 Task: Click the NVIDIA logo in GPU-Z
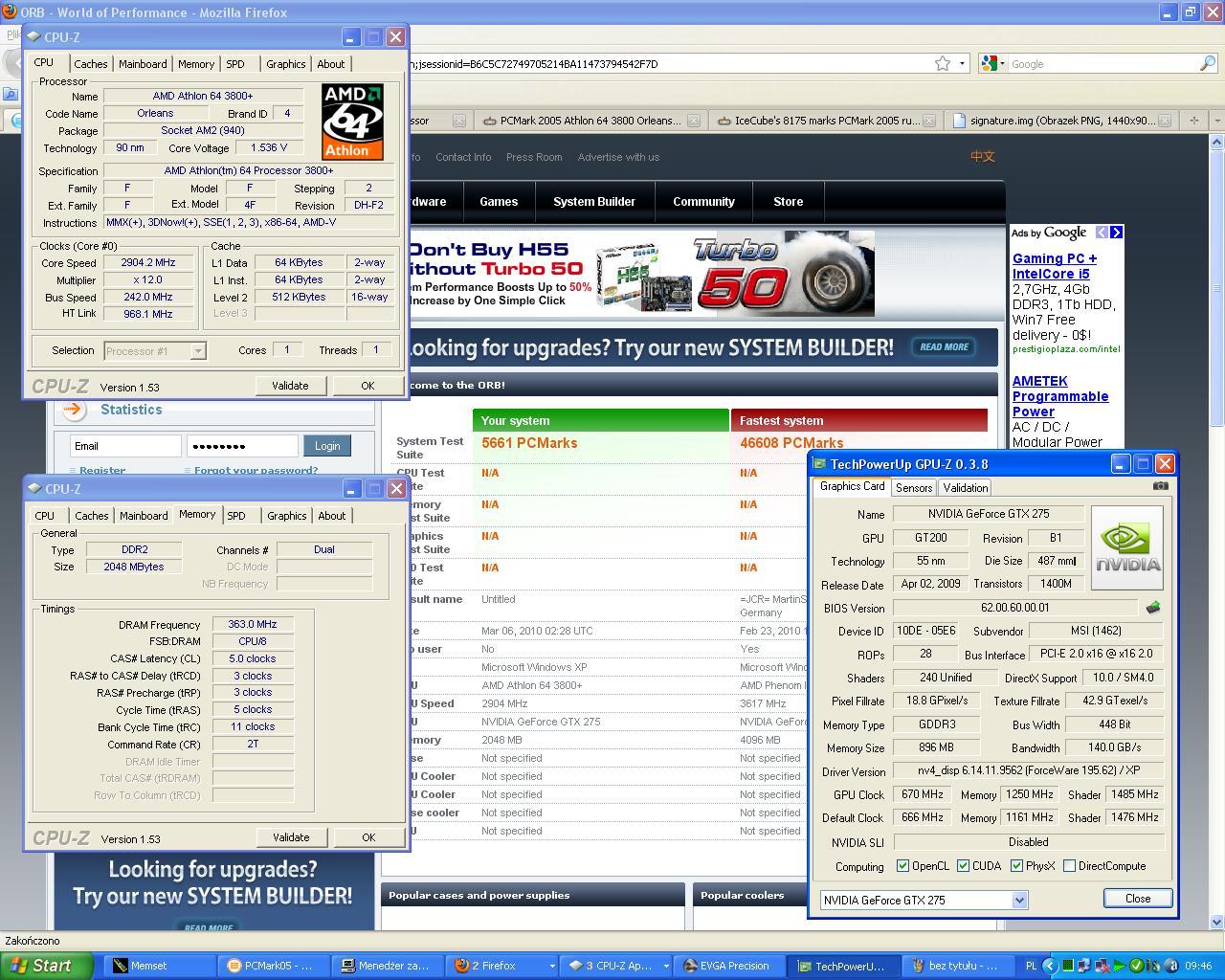click(x=1127, y=547)
